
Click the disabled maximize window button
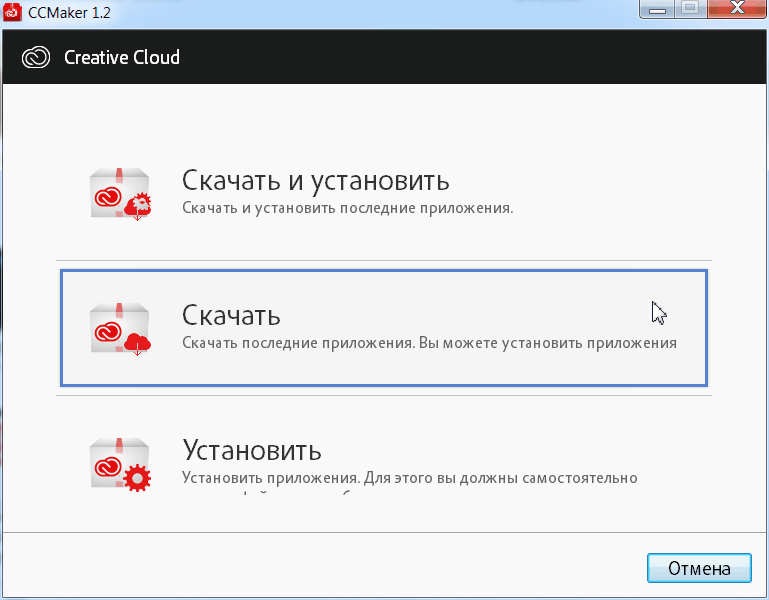click(x=691, y=9)
